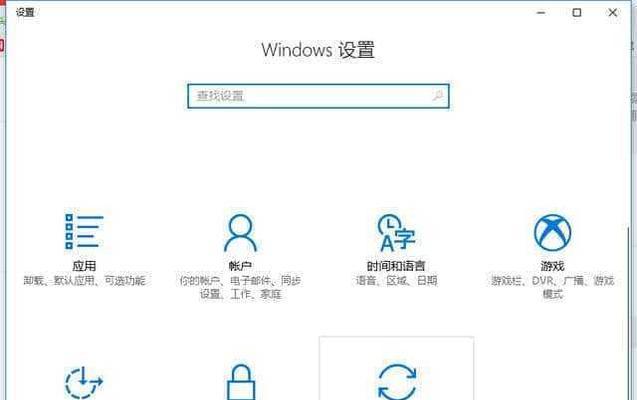Open the Privacy padlock icon
Viewport: 637px width, 400px height.
[x=240, y=382]
